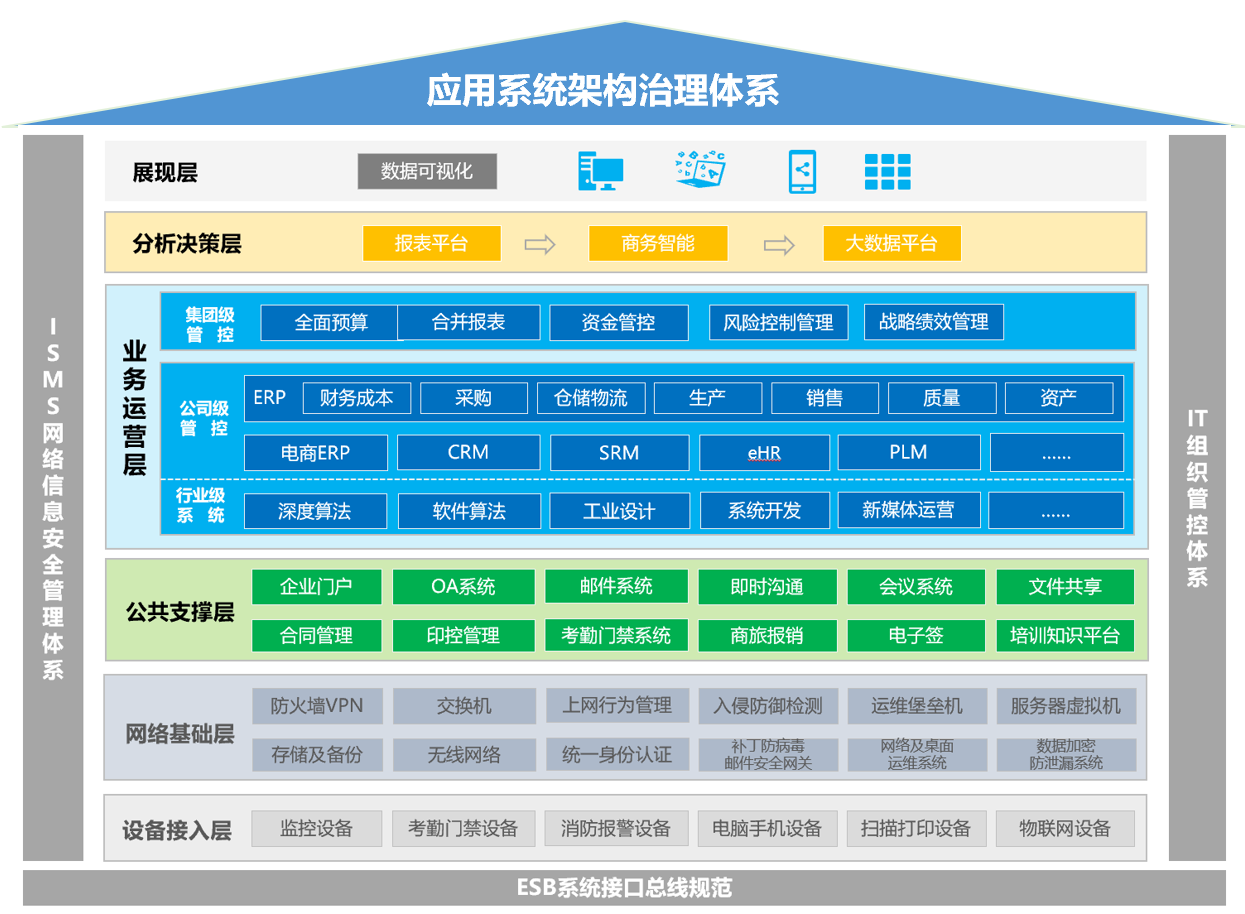Click the 监控设备 box
This screenshot has height=914, width=1245.
click(317, 829)
